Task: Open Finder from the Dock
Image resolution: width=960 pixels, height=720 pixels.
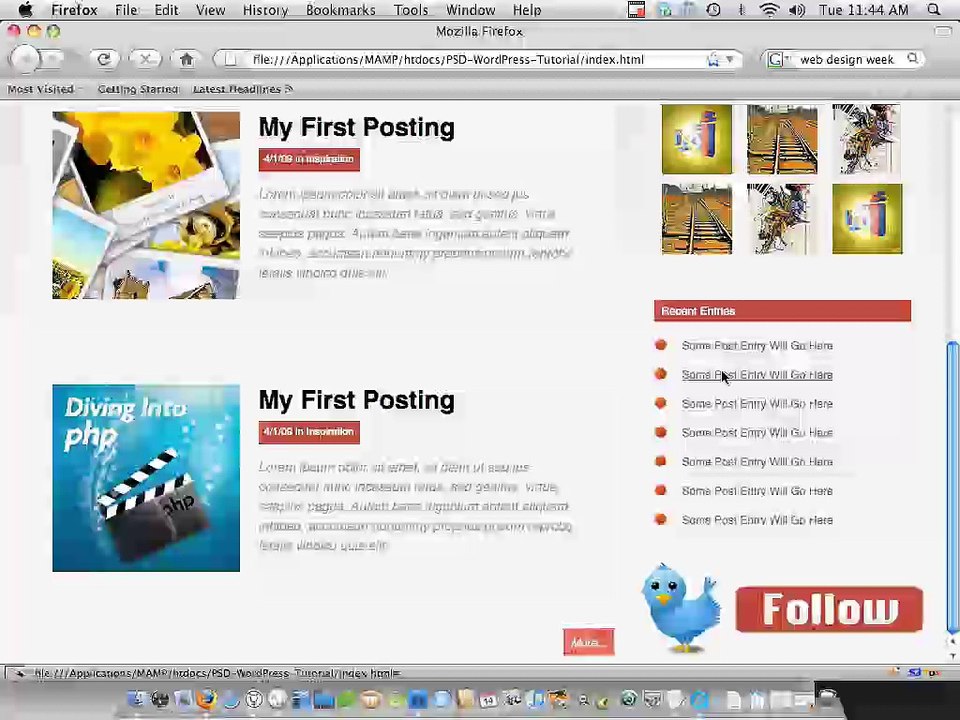Action: 137,699
